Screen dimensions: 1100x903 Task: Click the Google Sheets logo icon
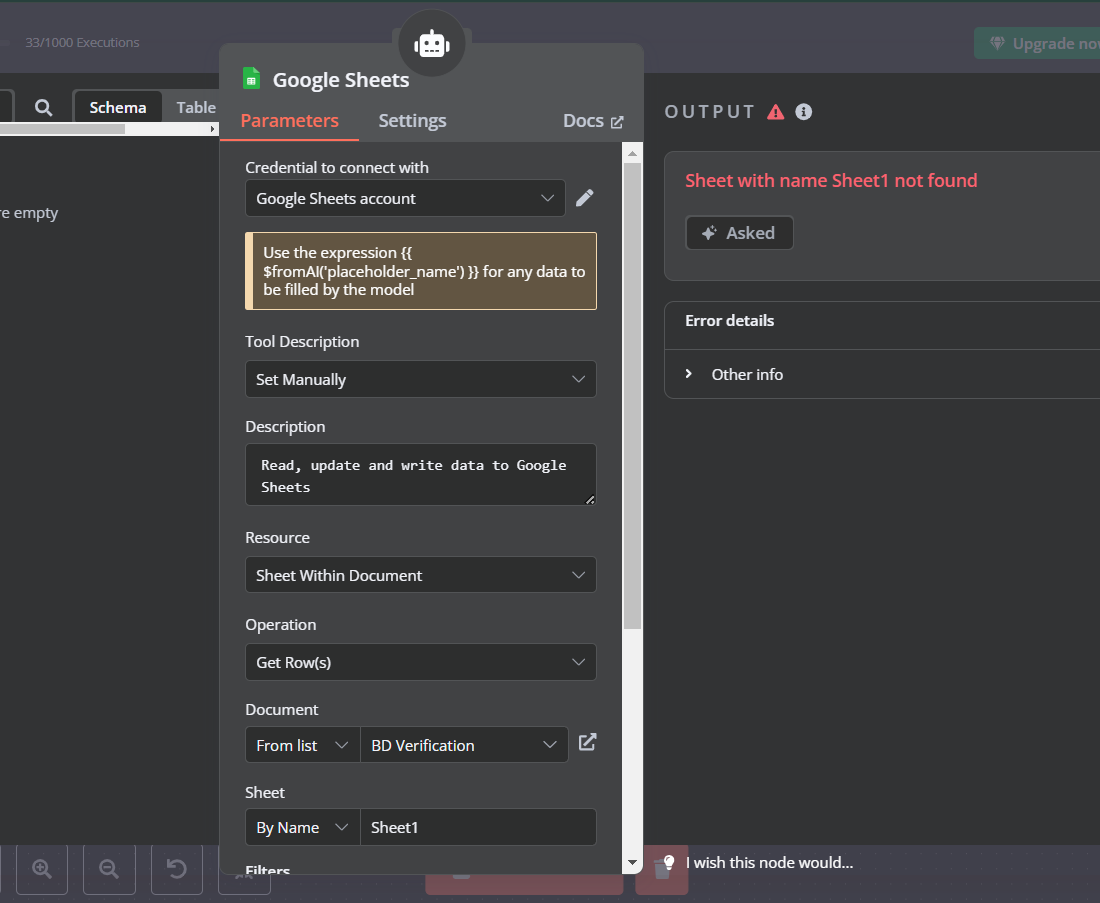251,79
